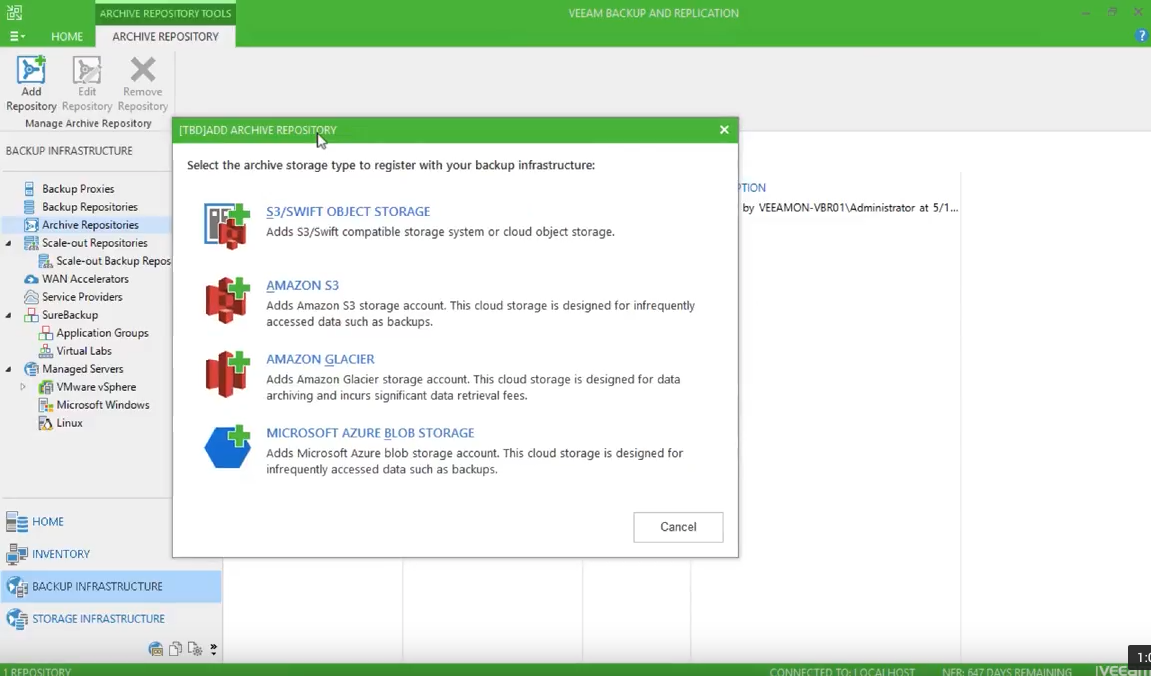This screenshot has height=676, width=1151.
Task: Click the S3/SWIFT OBJECT STORAGE link
Action: point(348,211)
